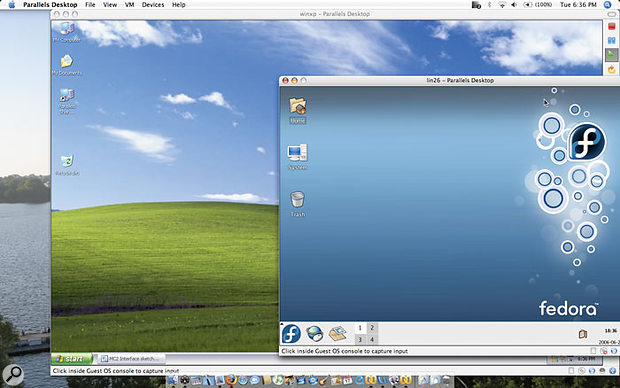620x388 pixels.
Task: Launch the web browser globe icon in Fedora panel
Action: pyautogui.click(x=315, y=333)
